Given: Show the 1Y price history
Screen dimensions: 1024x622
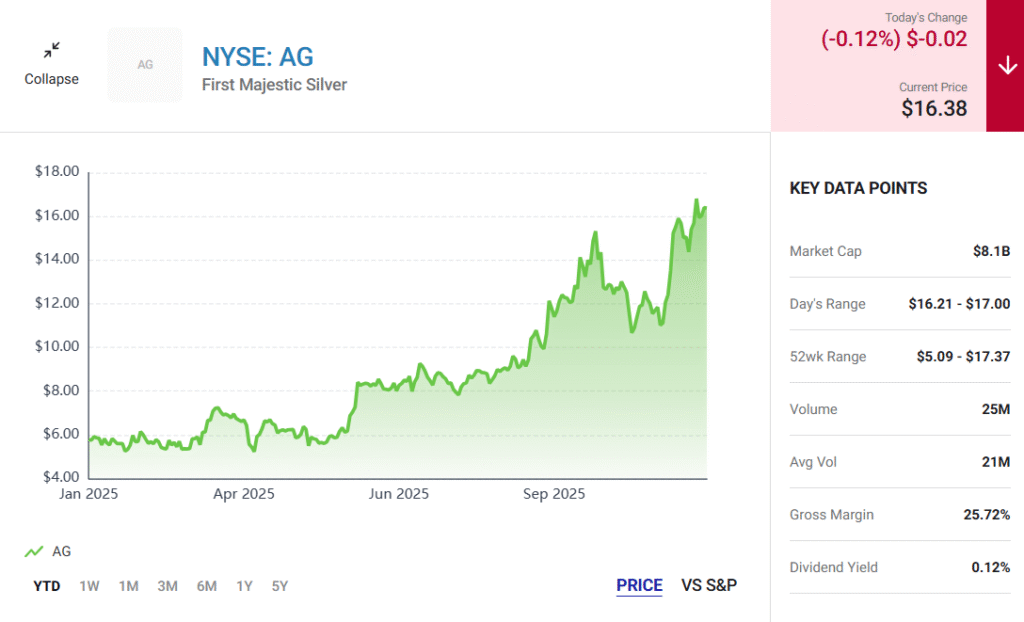Looking at the screenshot, I should tap(244, 586).
